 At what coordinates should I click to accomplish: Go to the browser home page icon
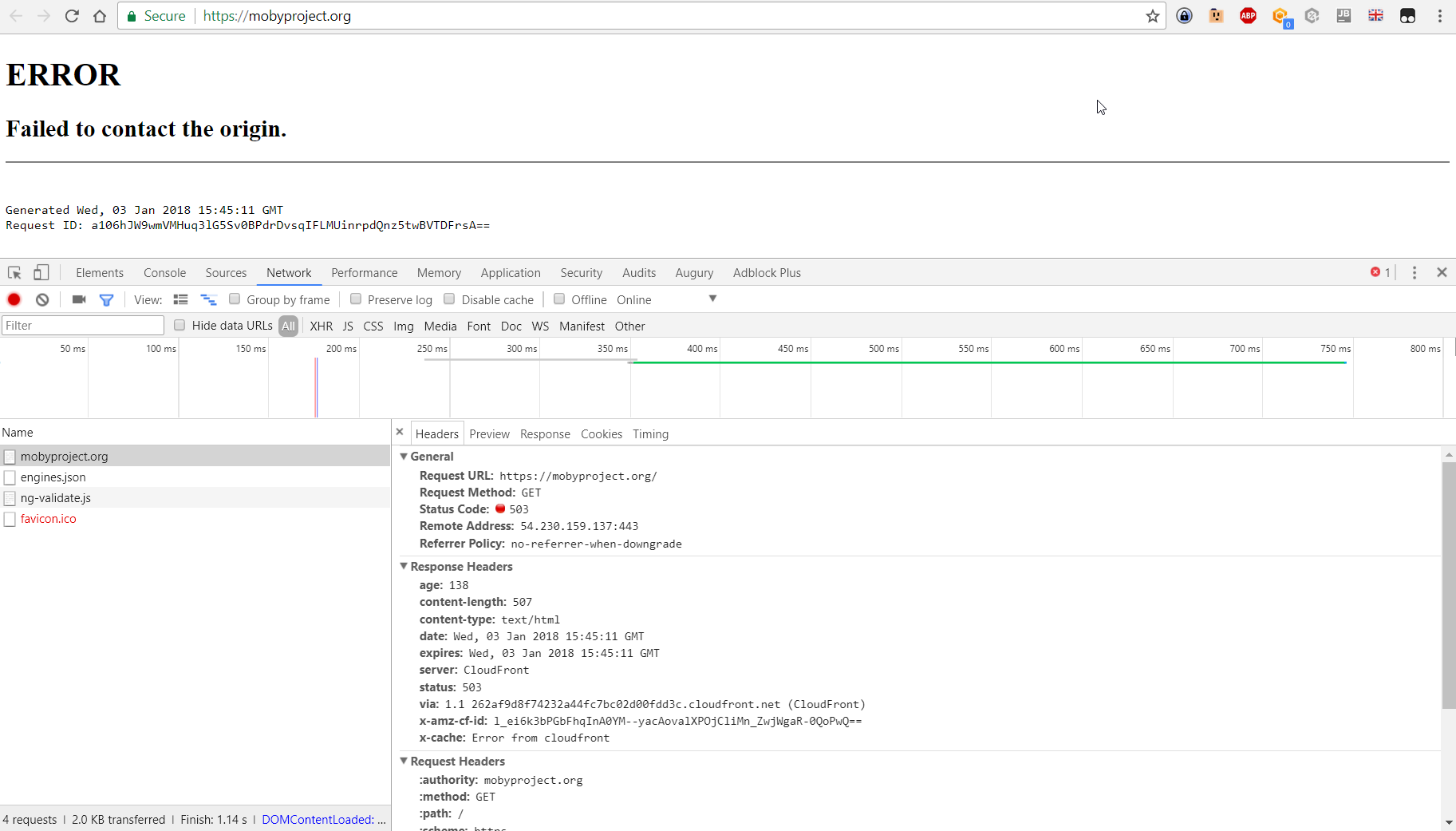pyautogui.click(x=100, y=16)
